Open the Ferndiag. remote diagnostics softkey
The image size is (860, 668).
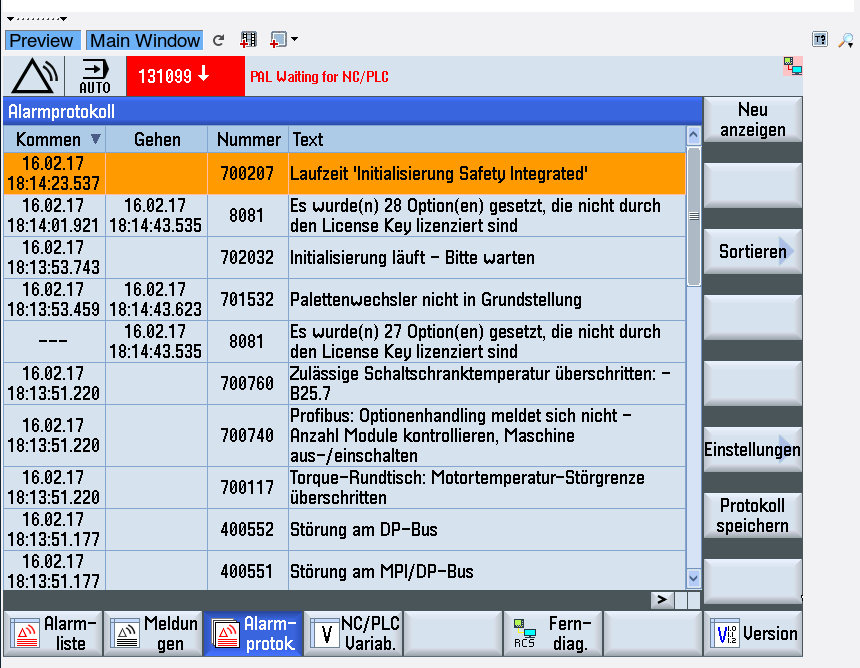[x=553, y=633]
